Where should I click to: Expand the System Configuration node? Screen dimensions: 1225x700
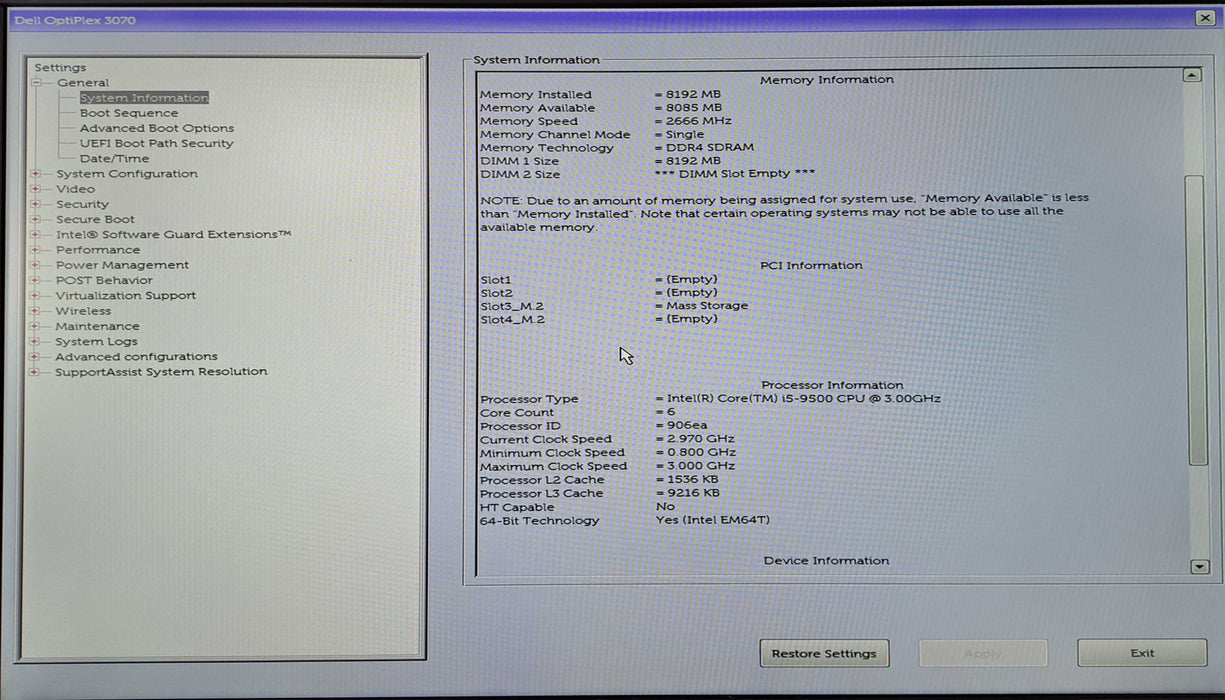coord(36,174)
